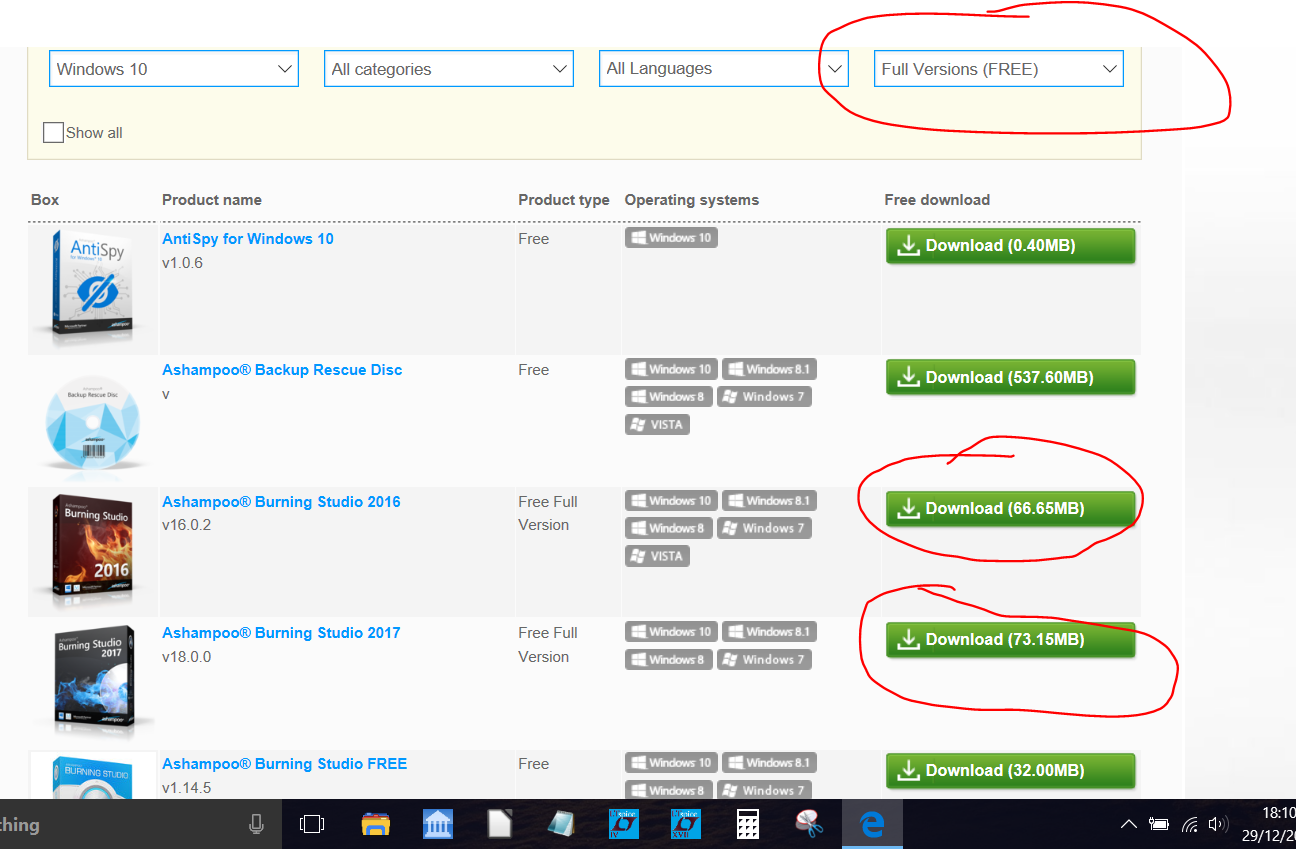The height and width of the screenshot is (849, 1296).
Task: Open the blank document taskbar icon
Action: pos(500,824)
